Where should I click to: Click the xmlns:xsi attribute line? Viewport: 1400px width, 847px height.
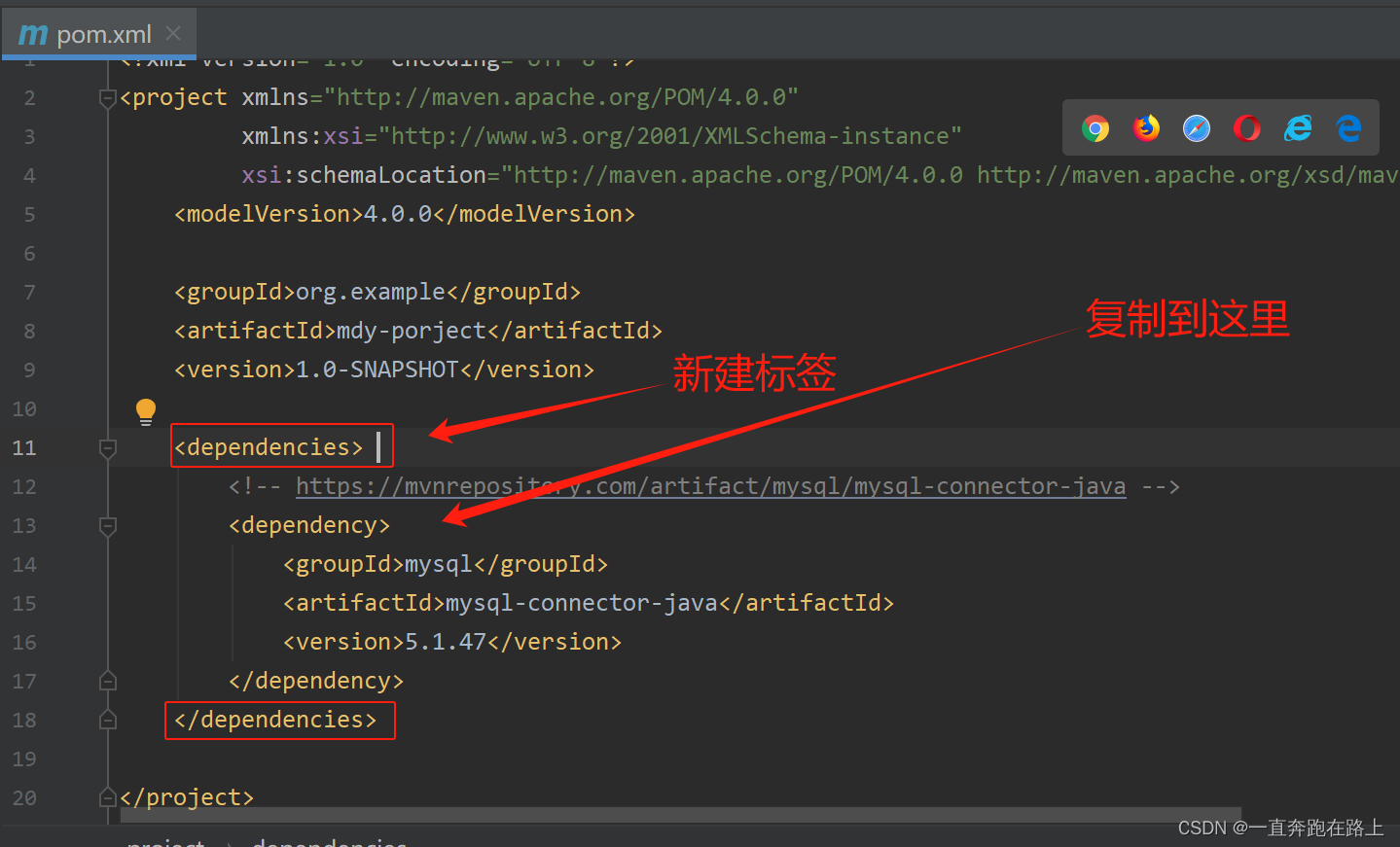(601, 136)
